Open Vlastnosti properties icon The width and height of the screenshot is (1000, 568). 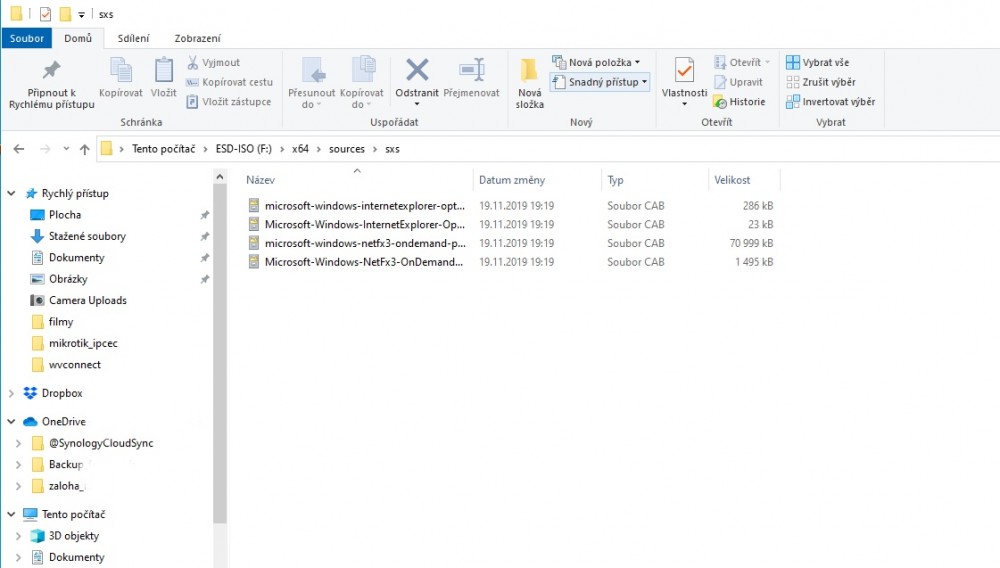tap(684, 72)
